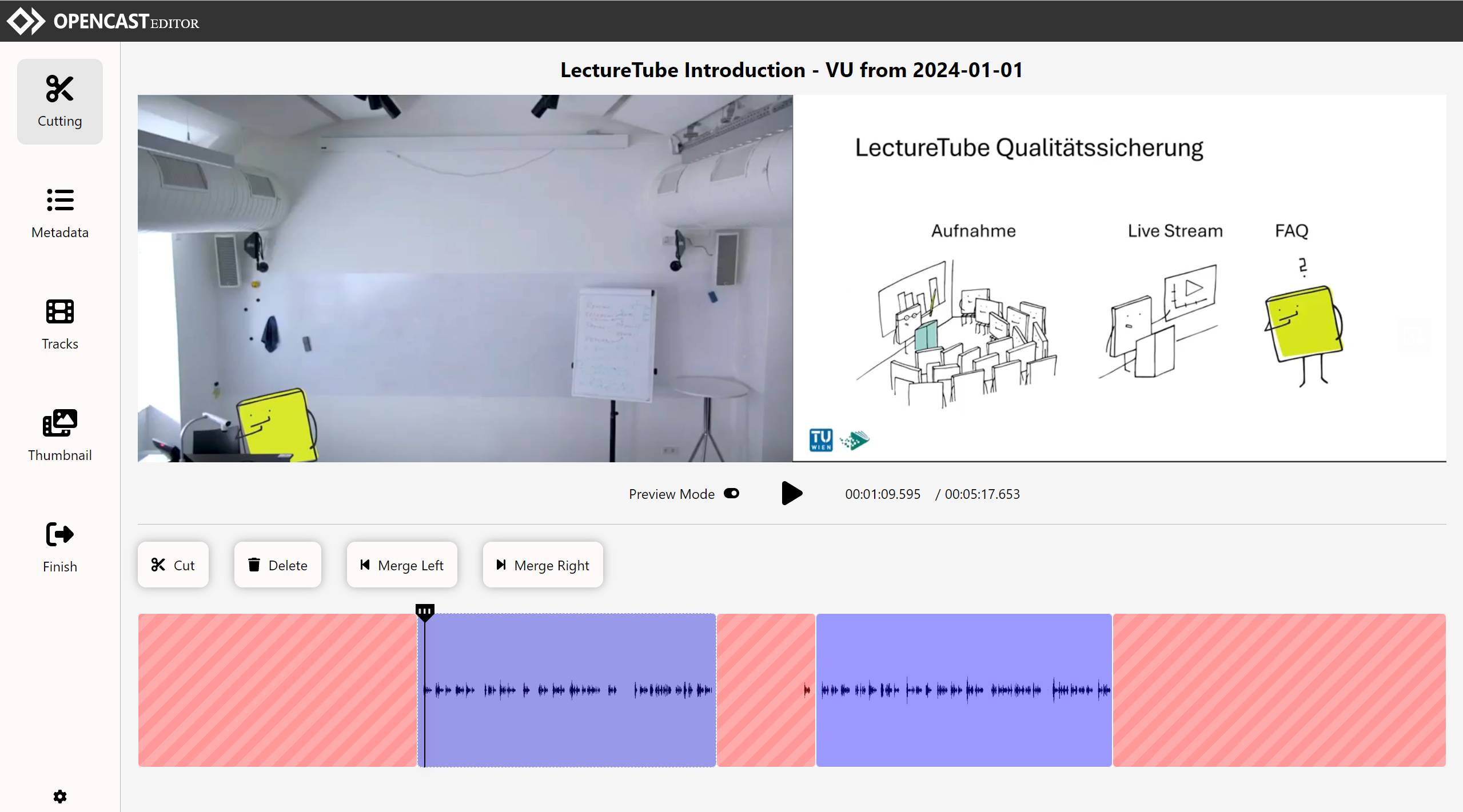Click the total duration 00:05:17.653
The height and width of the screenshot is (812, 1463).
click(982, 494)
